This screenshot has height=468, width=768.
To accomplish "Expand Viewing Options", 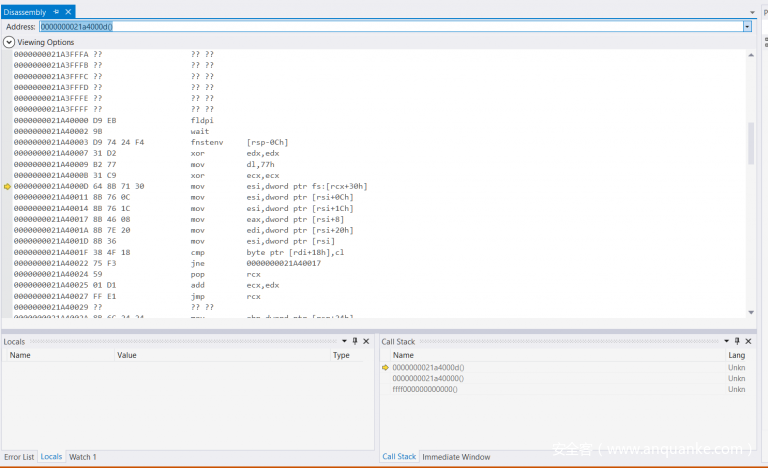I will tap(9, 42).
